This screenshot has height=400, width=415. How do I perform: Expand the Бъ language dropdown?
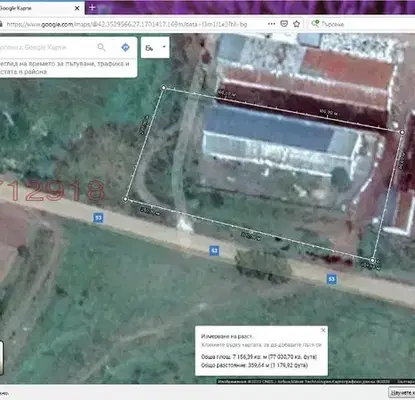tap(155, 47)
